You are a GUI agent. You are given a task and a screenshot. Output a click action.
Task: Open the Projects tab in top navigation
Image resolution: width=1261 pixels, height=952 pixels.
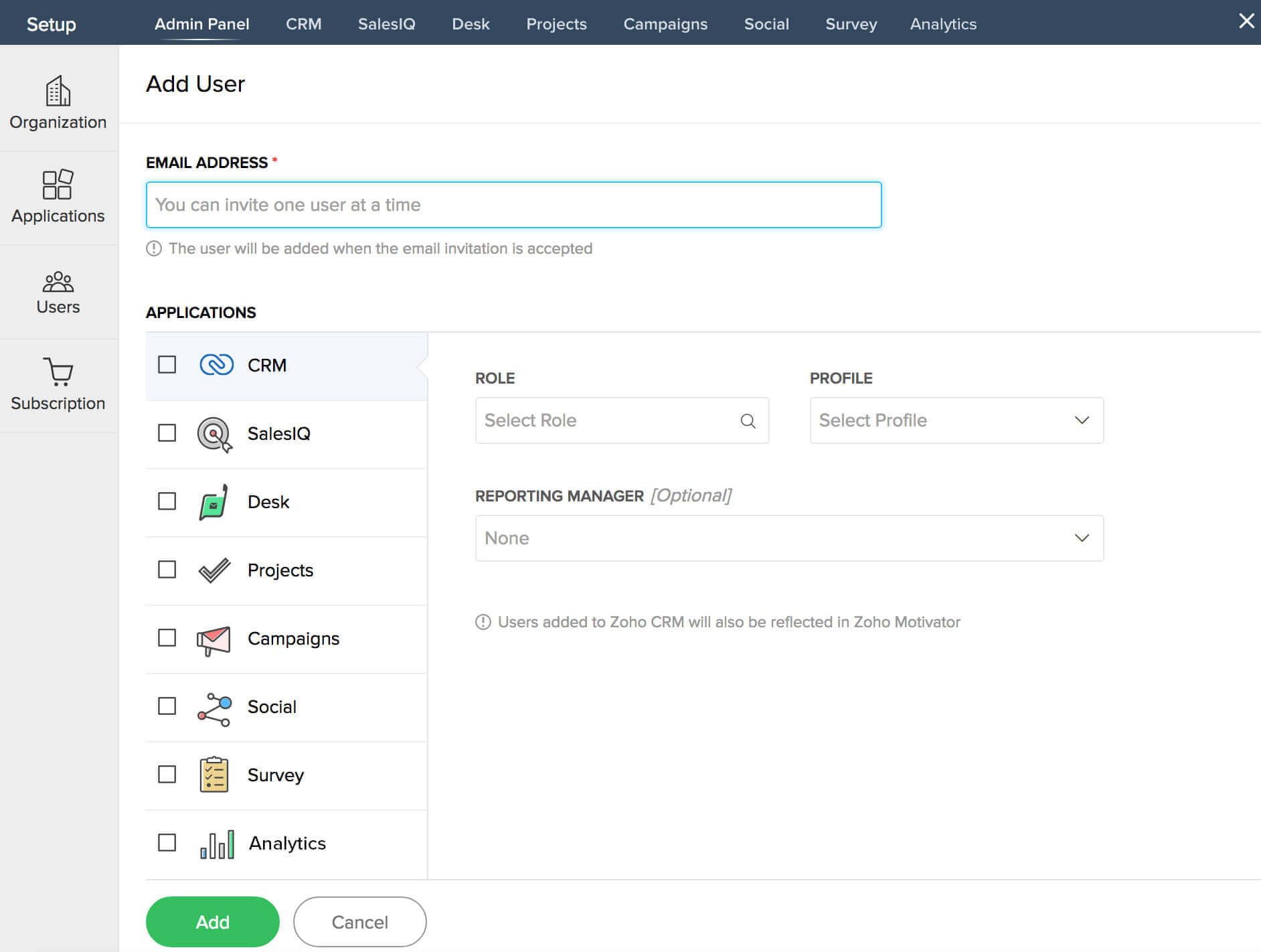[556, 23]
